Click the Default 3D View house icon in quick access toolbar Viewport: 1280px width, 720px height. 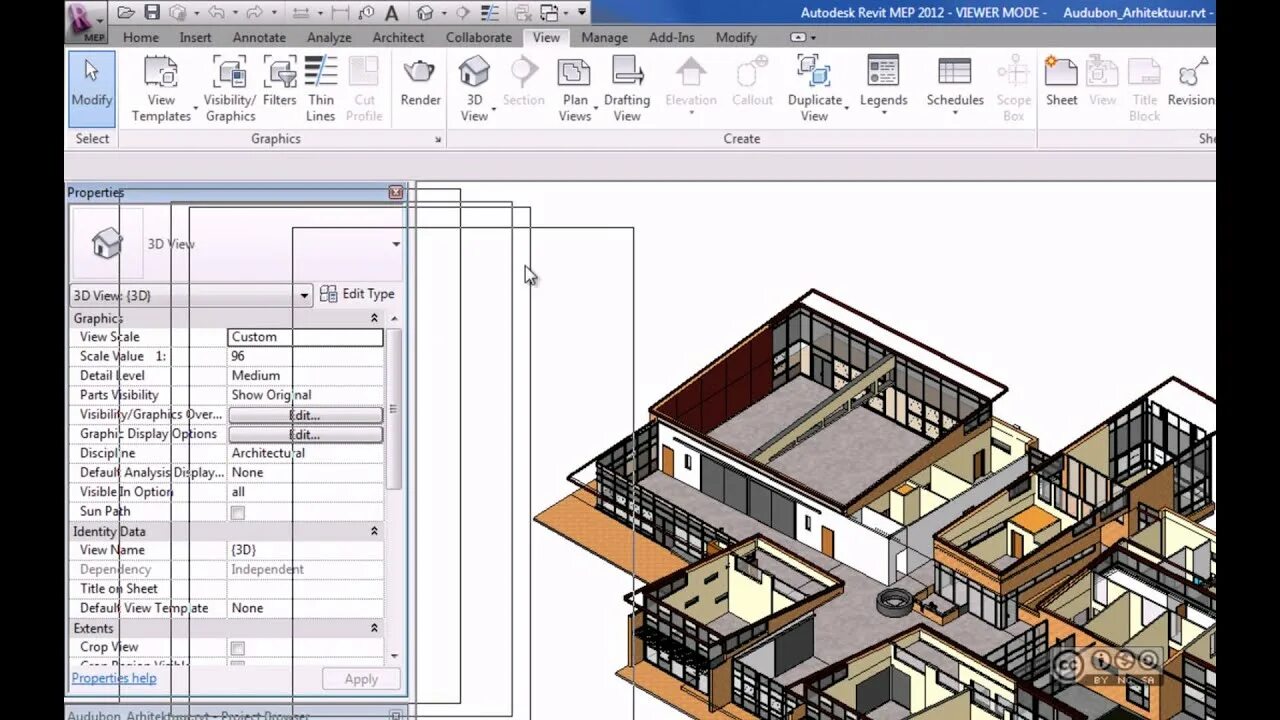(x=426, y=13)
